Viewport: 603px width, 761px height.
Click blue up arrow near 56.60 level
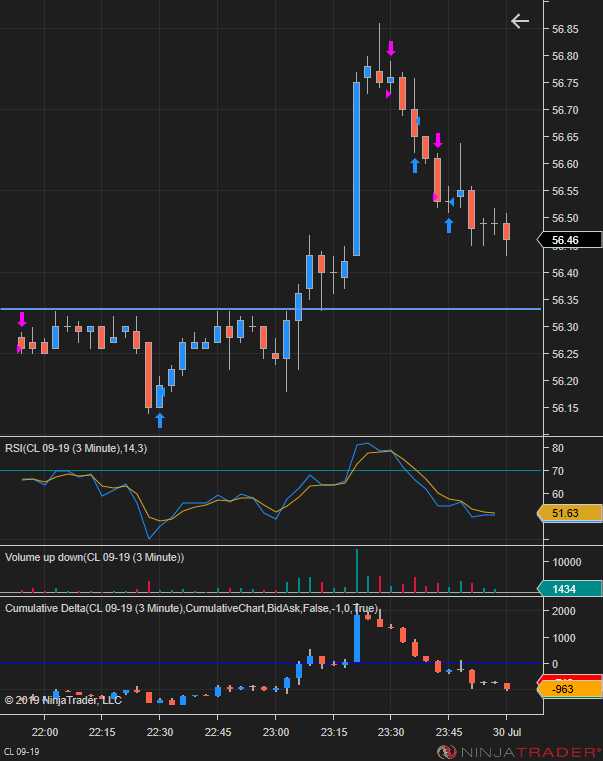tap(415, 165)
